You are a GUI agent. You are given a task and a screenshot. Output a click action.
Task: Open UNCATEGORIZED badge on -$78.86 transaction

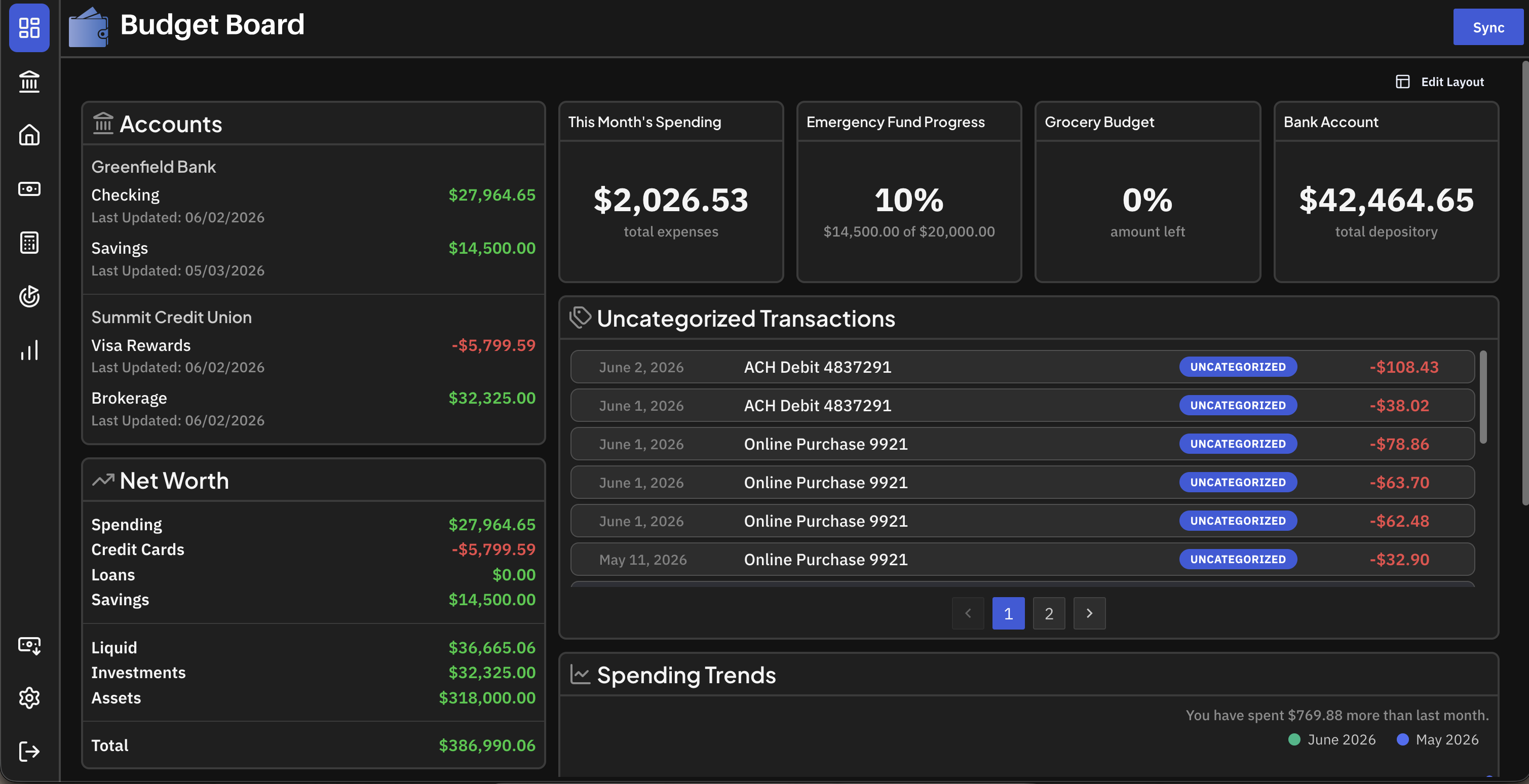pyautogui.click(x=1238, y=444)
